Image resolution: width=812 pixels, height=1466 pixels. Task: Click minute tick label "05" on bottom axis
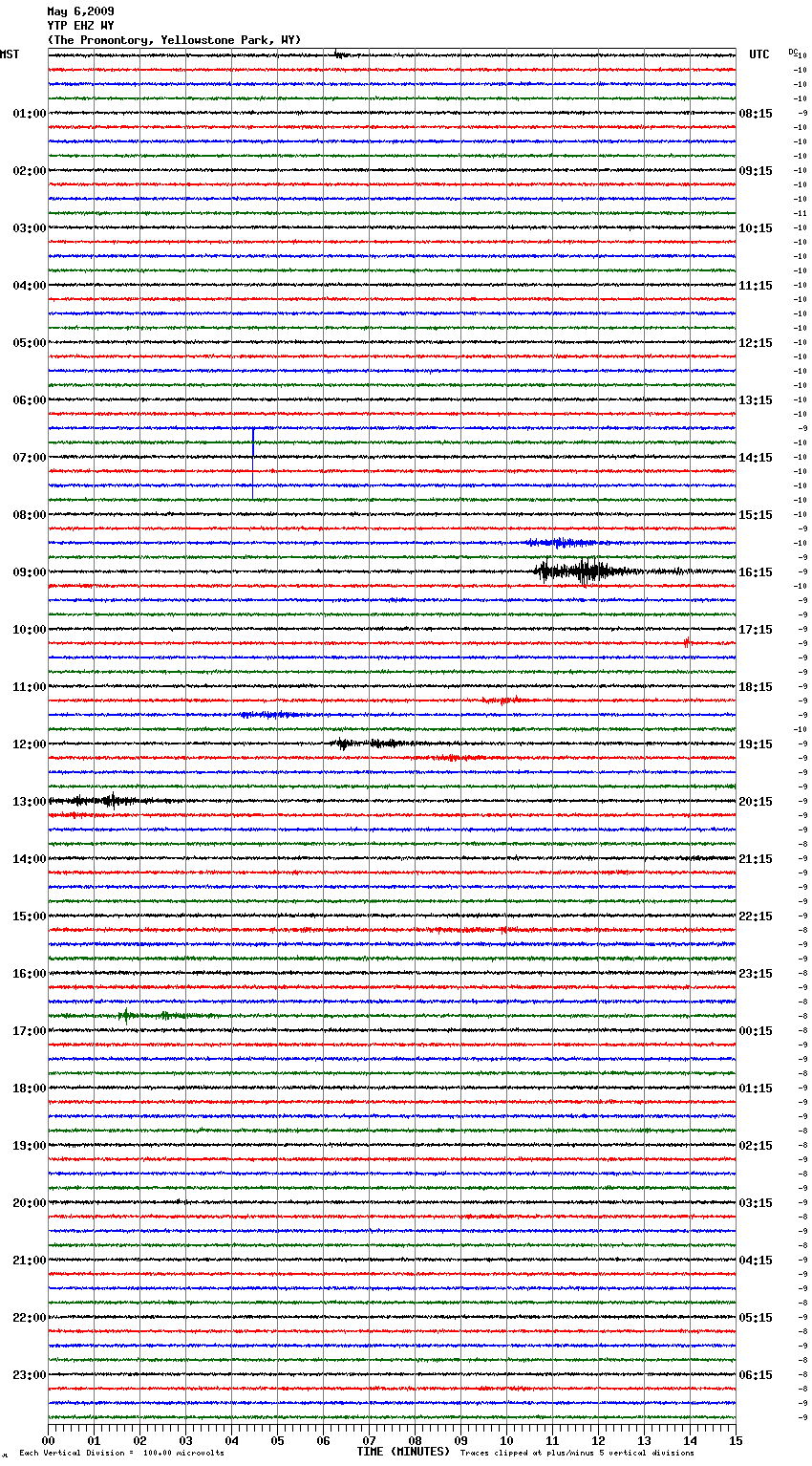click(277, 1440)
